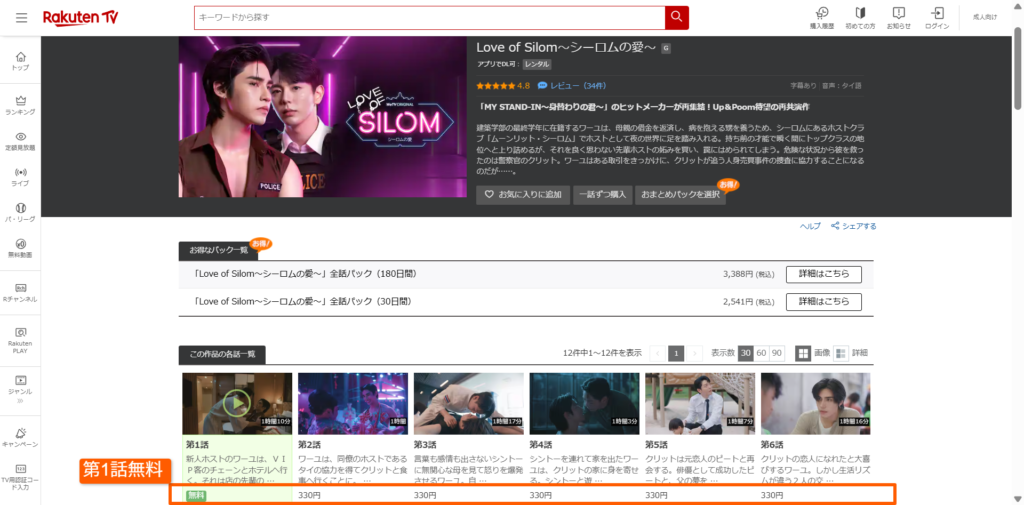
Task: Open the hamburger menu icon
Action: click(x=22, y=18)
